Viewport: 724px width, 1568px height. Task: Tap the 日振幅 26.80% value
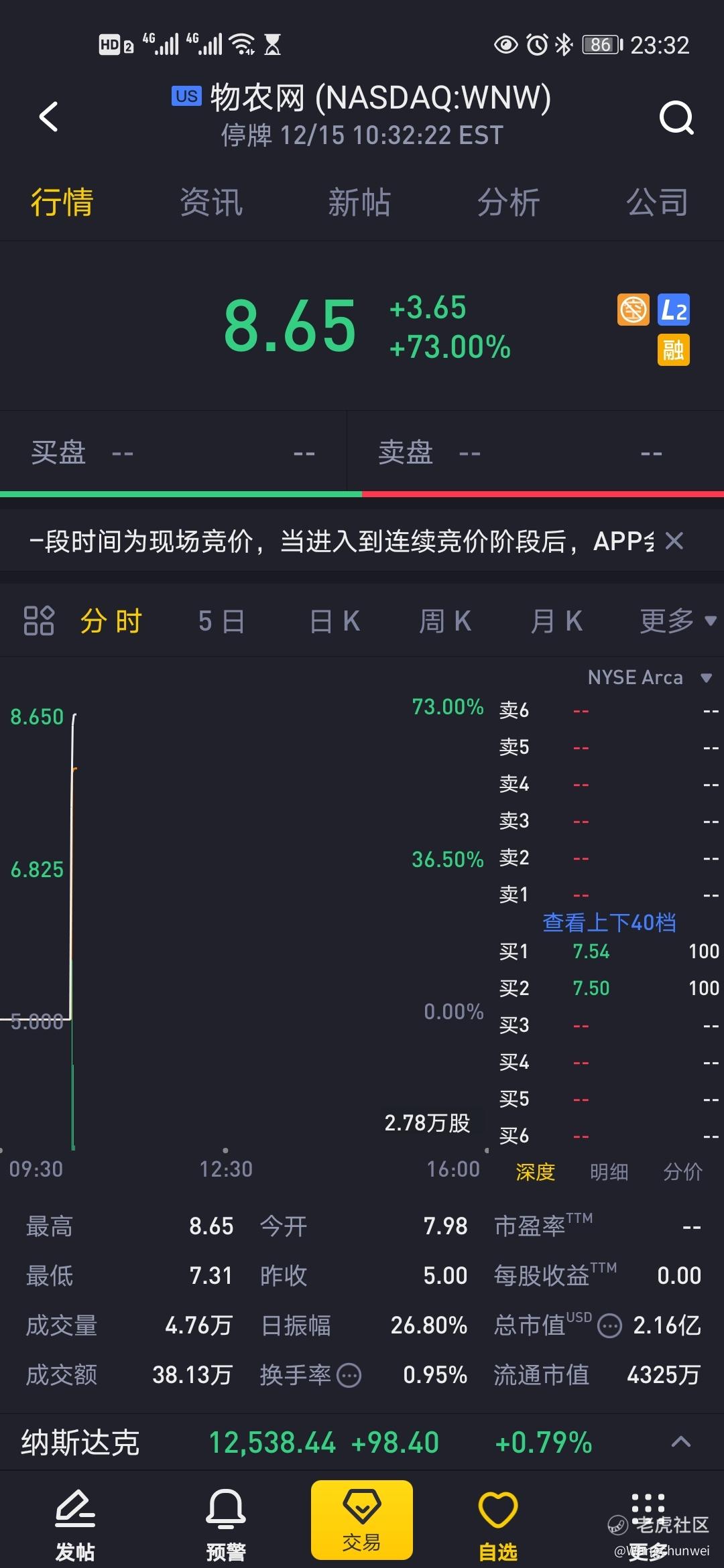[x=429, y=1325]
